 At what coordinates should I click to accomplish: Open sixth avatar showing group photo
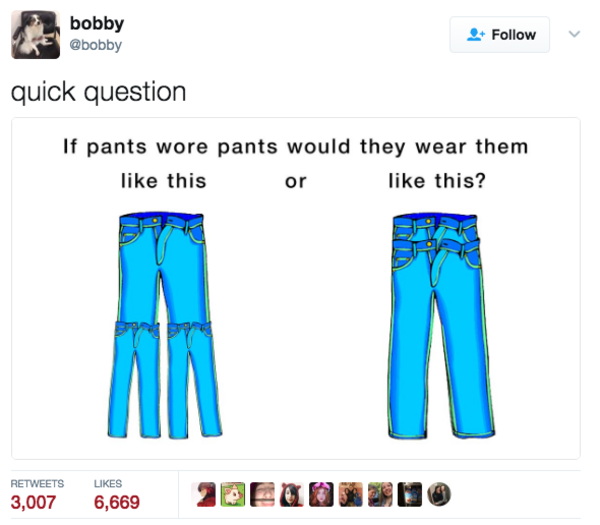(351, 494)
